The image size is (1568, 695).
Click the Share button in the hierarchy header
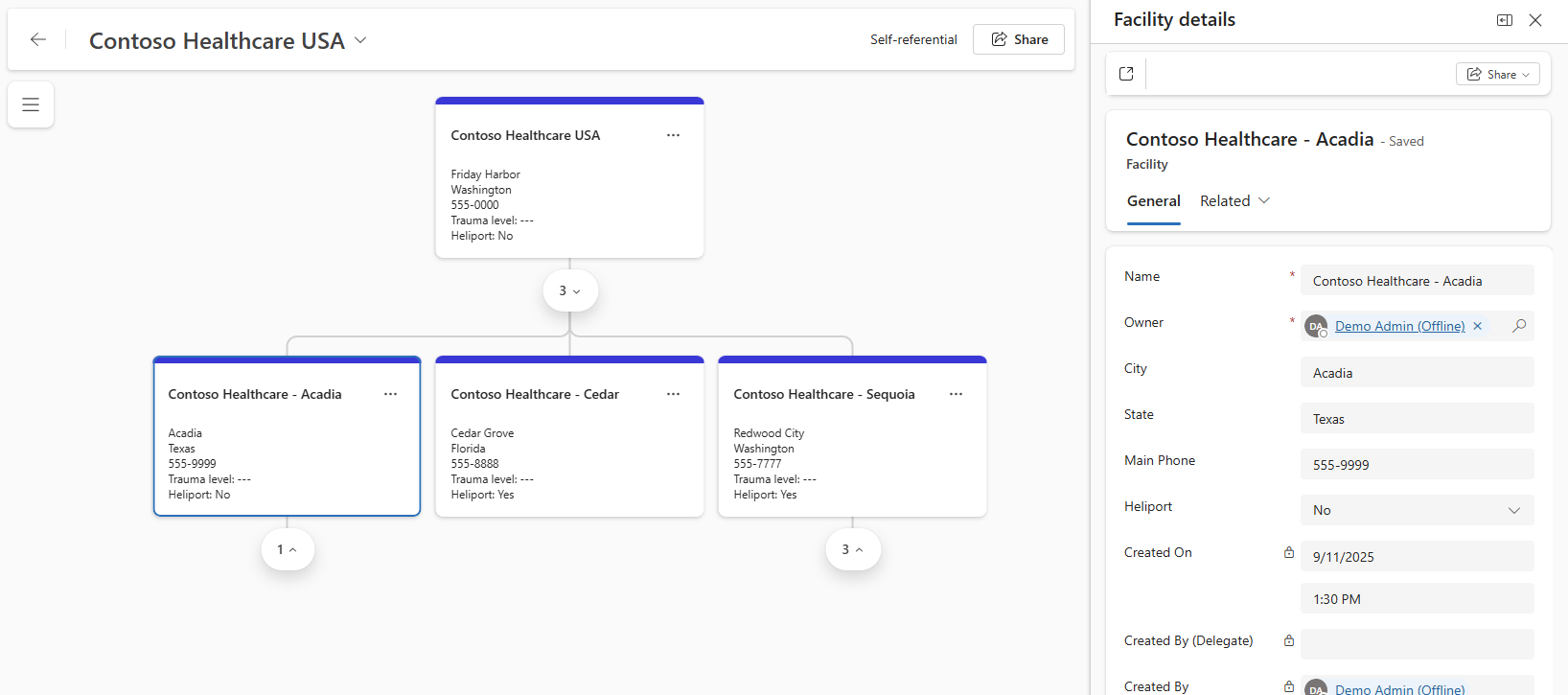click(1019, 39)
